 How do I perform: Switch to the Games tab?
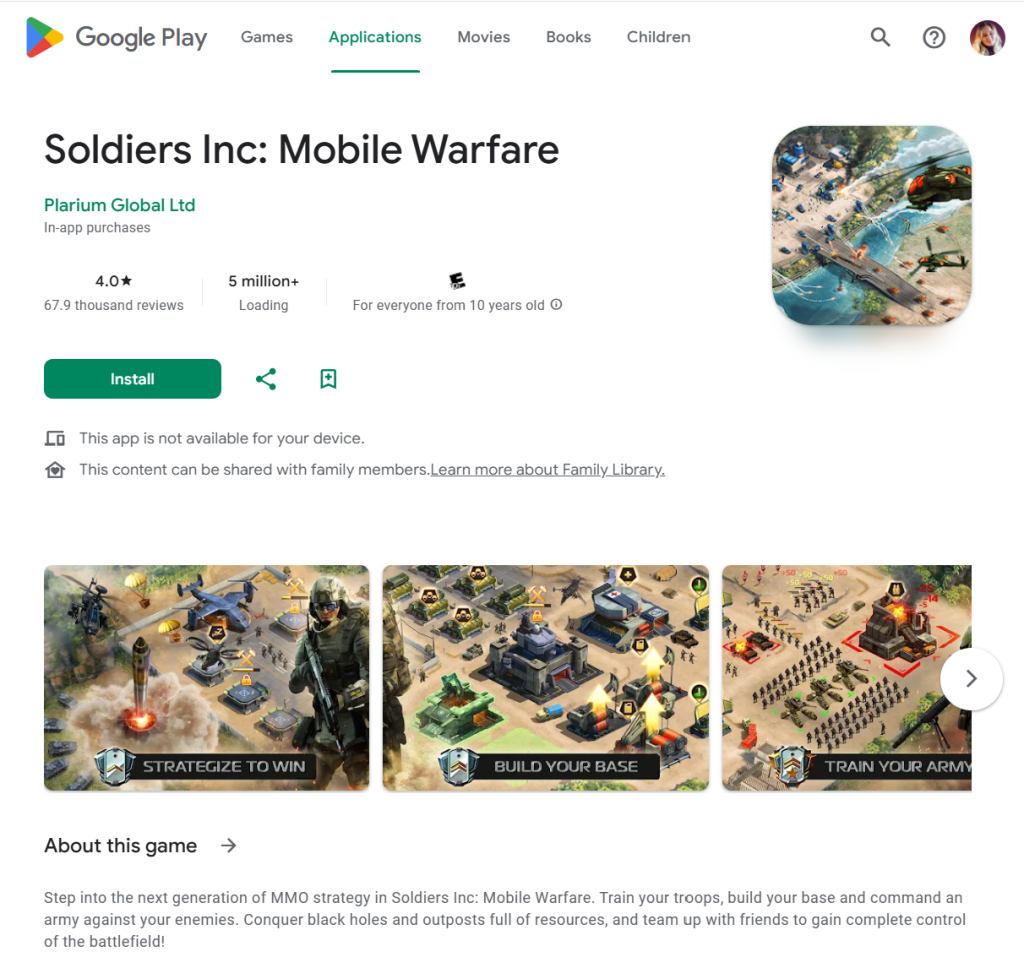pos(266,37)
